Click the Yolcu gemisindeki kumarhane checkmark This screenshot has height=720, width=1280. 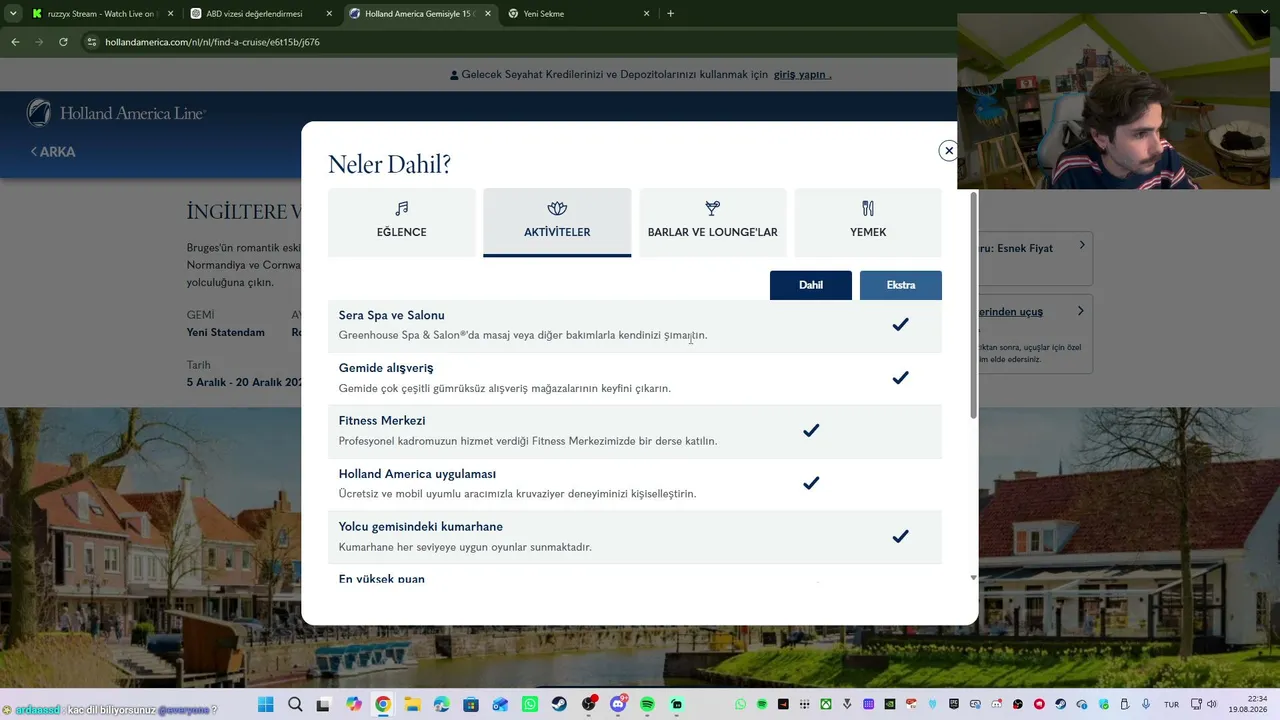pyautogui.click(x=901, y=536)
